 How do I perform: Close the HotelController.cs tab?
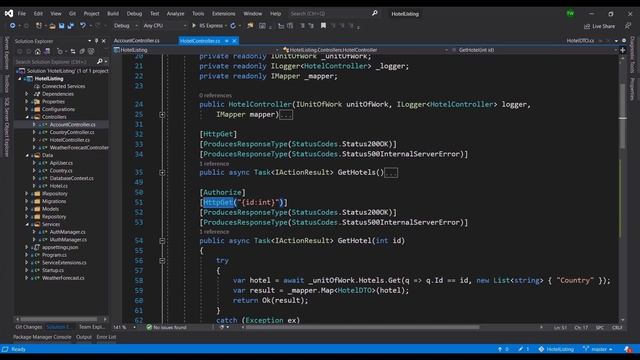coord(234,41)
